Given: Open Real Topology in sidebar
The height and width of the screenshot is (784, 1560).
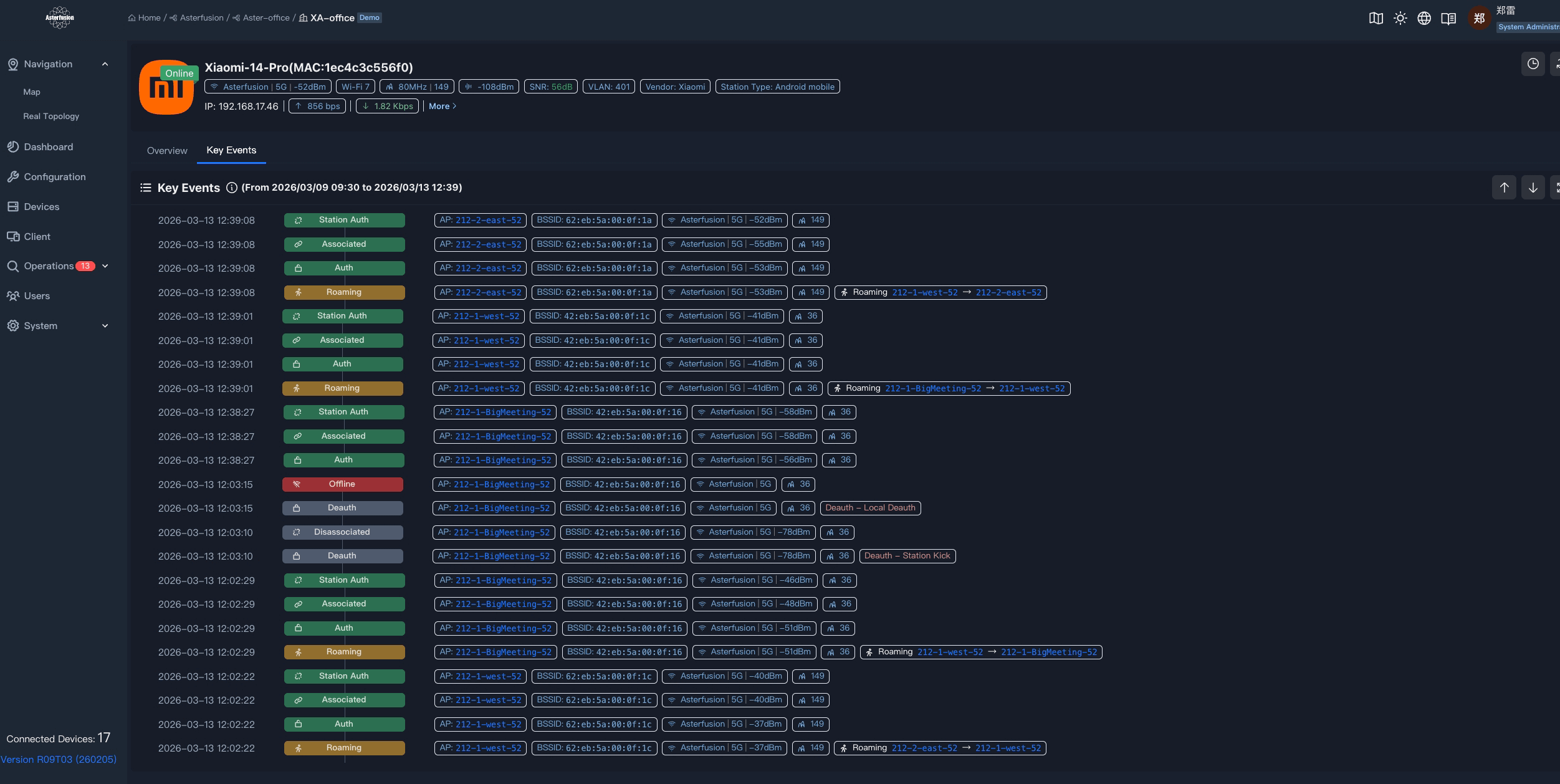Looking at the screenshot, I should [x=51, y=117].
